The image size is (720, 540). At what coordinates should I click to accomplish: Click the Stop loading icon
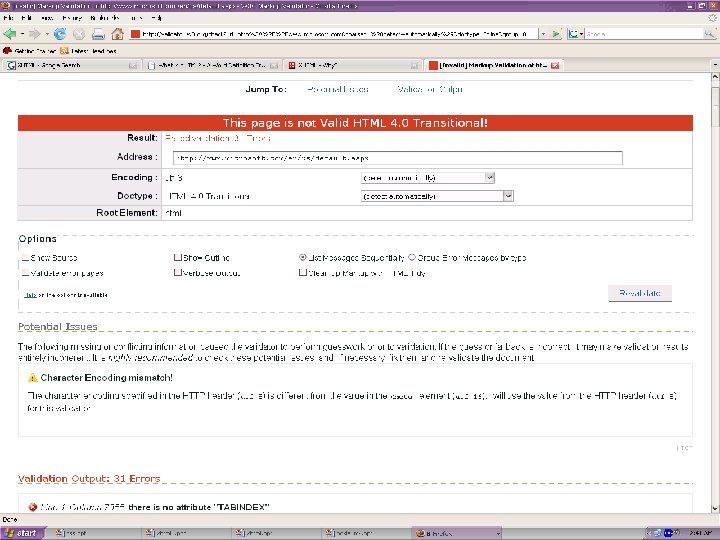pos(79,34)
